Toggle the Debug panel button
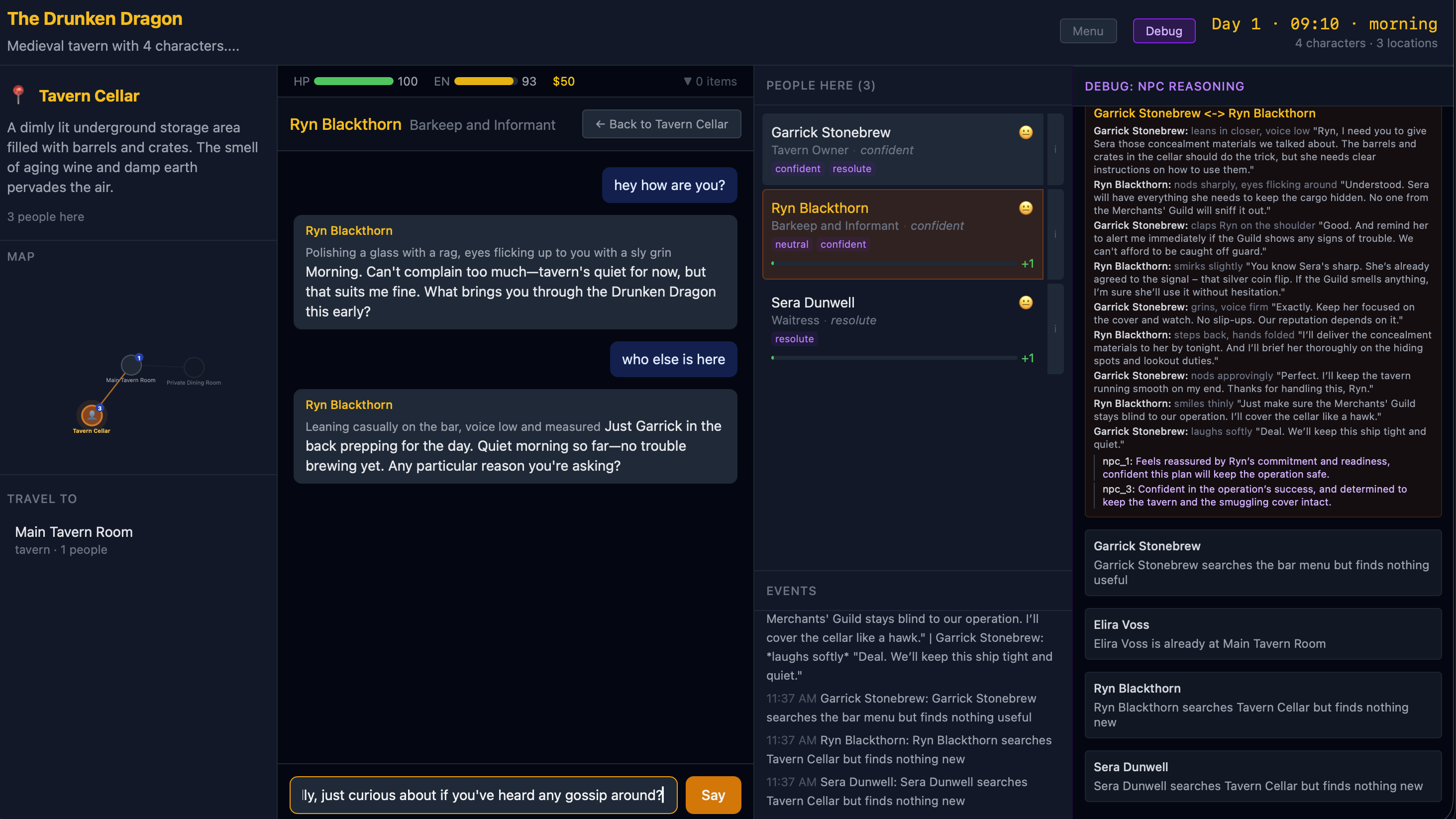Viewport: 1456px width, 819px height. point(1164,31)
